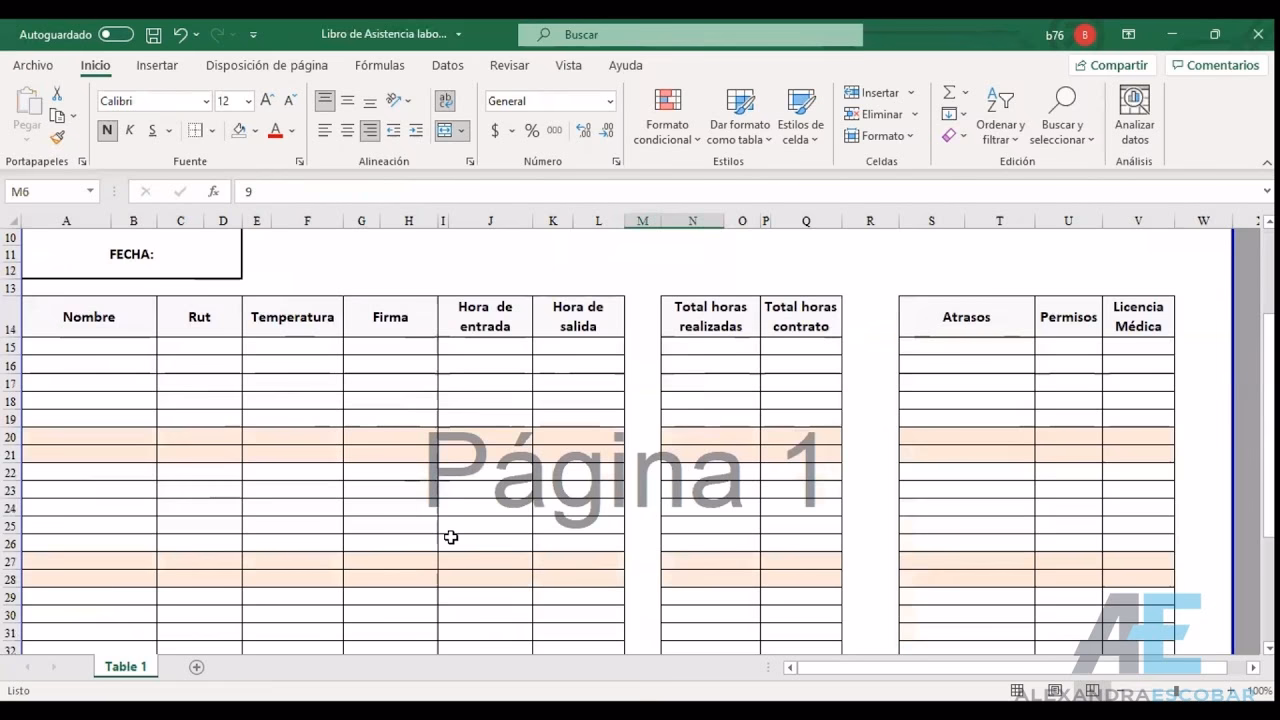Screen dimensions: 1280x720
Task: Click the Undo arrow icon
Action: click(180, 35)
